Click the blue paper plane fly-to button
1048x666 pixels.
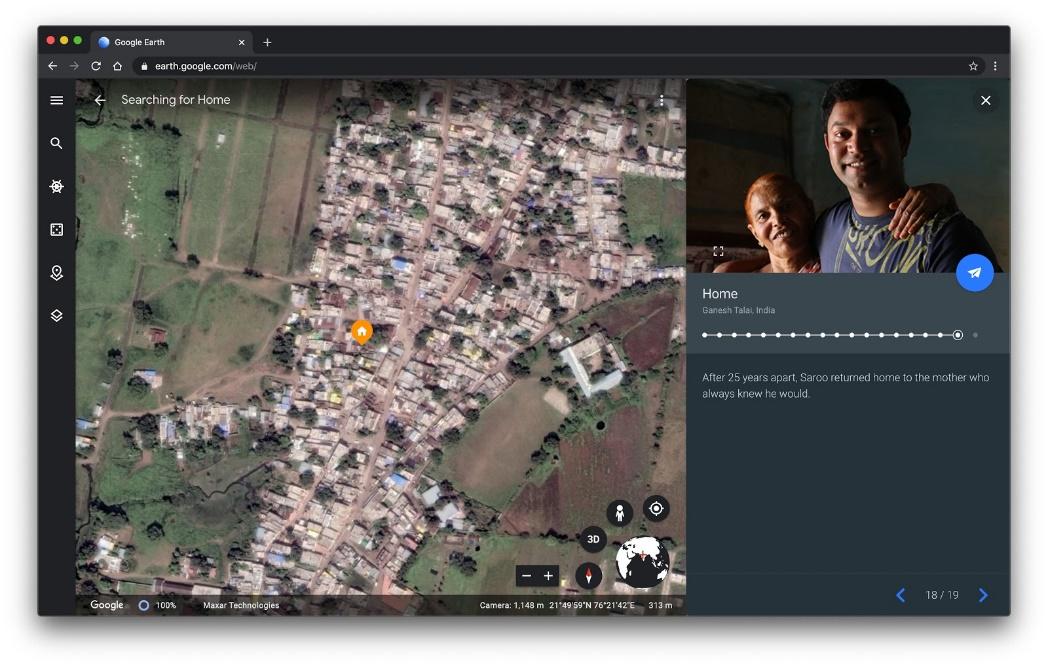pos(974,273)
